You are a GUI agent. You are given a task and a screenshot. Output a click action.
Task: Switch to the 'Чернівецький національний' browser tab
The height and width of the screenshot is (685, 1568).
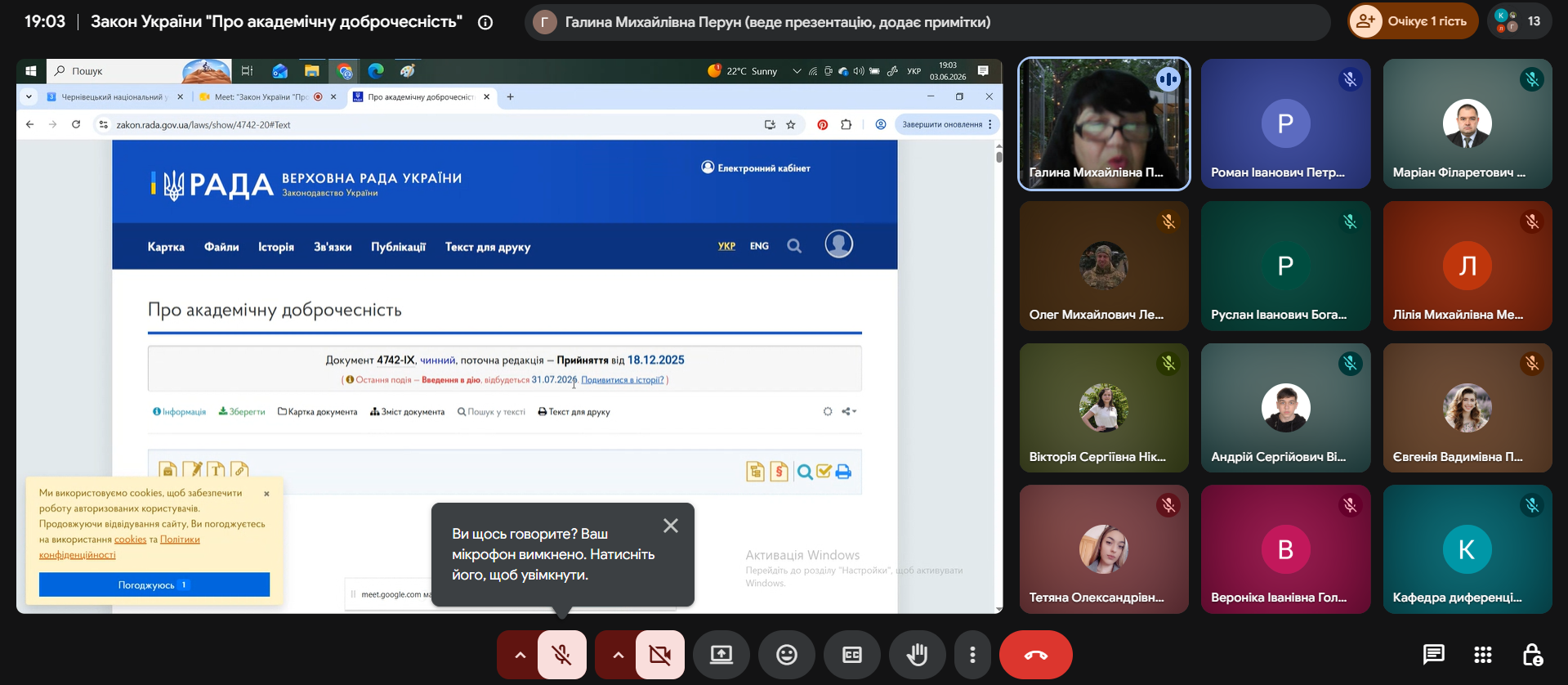click(115, 96)
